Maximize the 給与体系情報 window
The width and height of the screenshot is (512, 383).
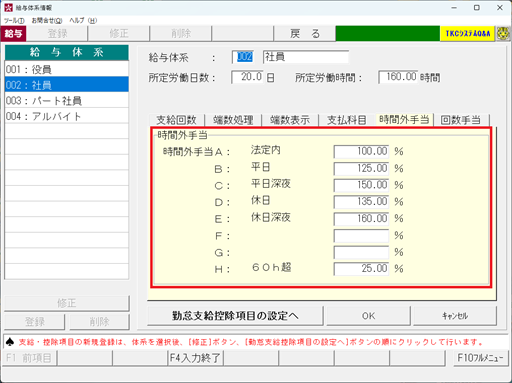click(x=477, y=8)
